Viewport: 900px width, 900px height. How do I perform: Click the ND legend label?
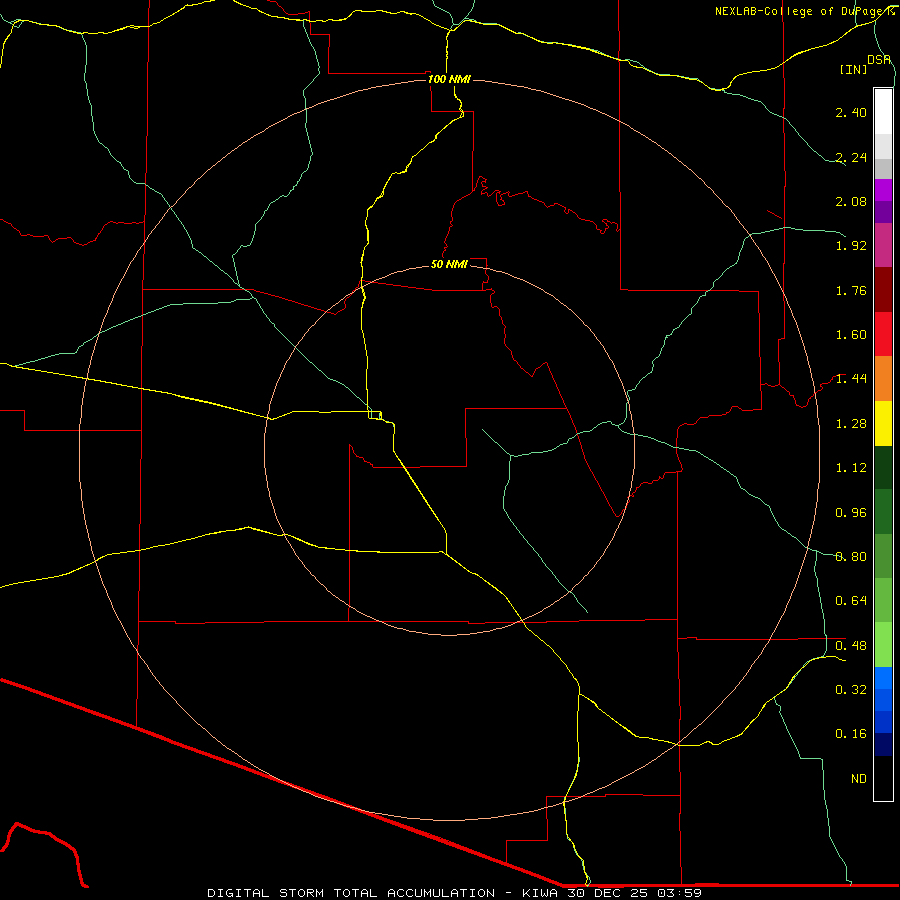(859, 779)
